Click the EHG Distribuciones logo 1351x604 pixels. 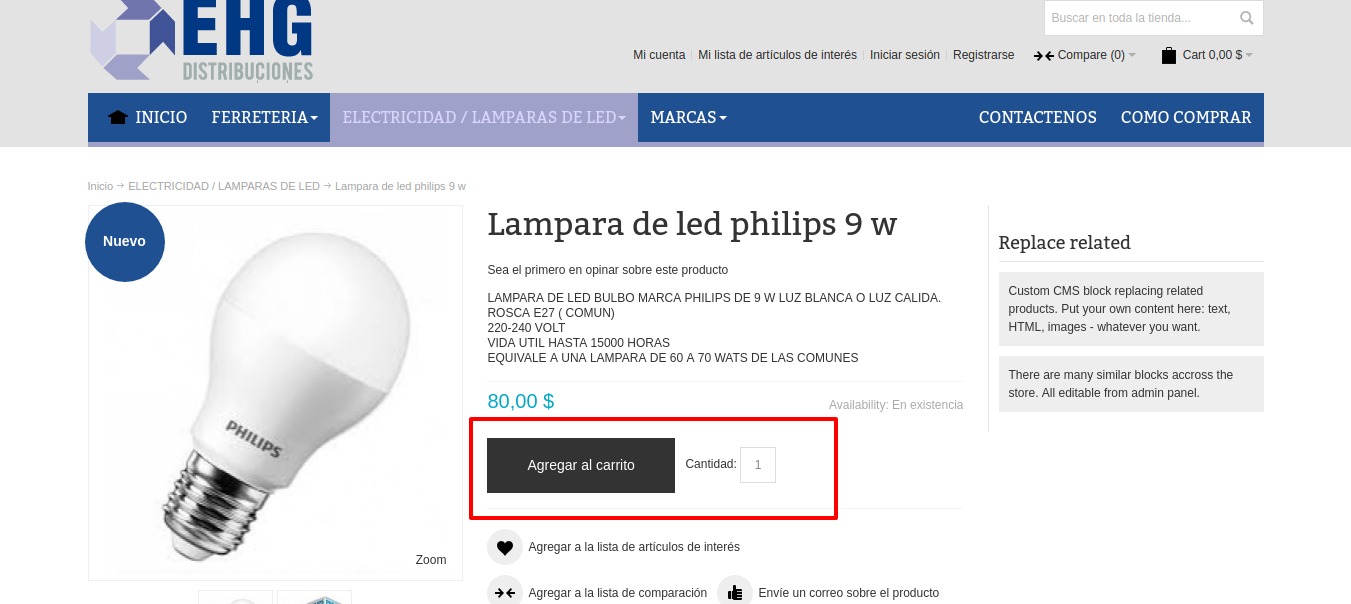201,40
